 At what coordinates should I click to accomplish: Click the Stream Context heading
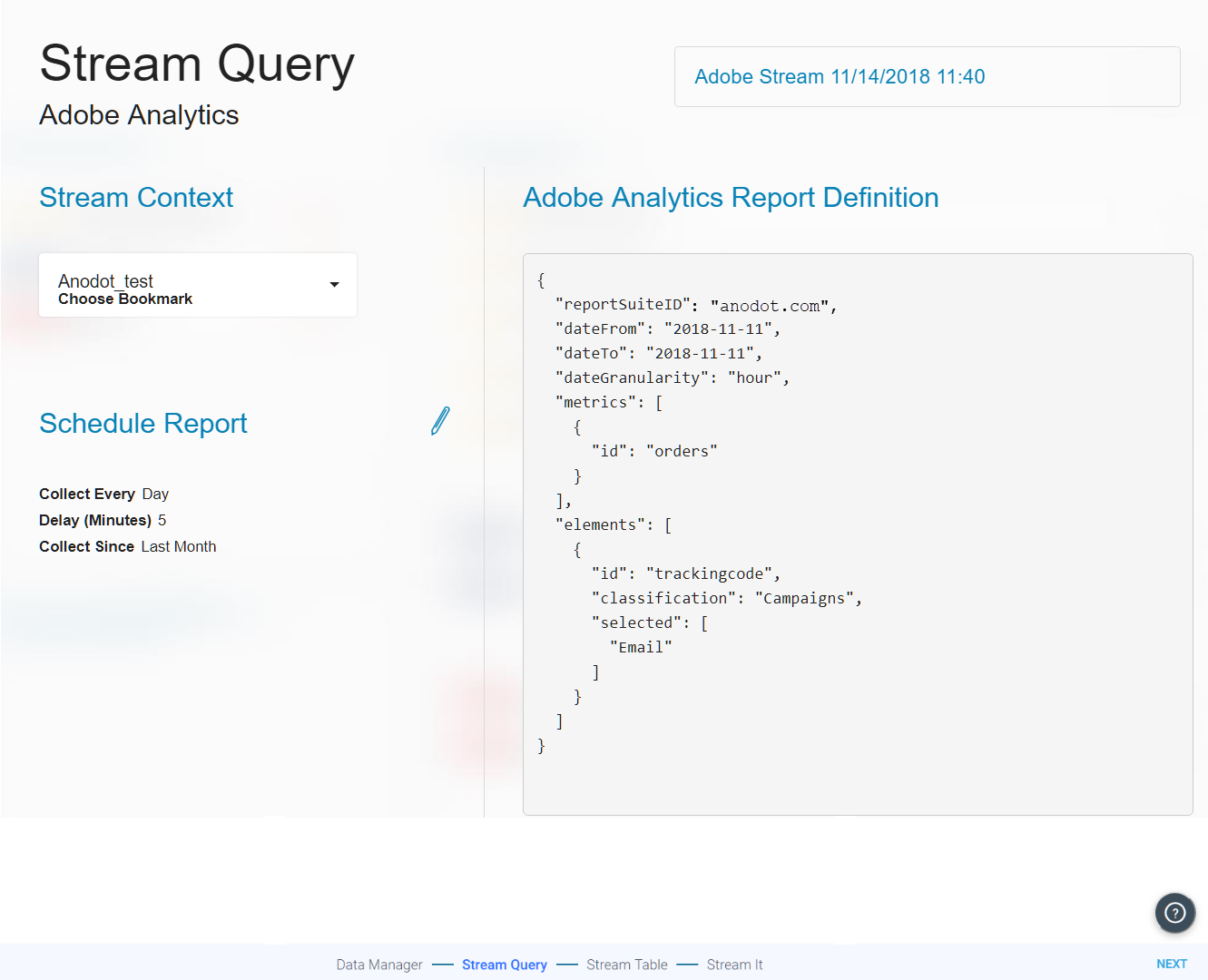[136, 198]
